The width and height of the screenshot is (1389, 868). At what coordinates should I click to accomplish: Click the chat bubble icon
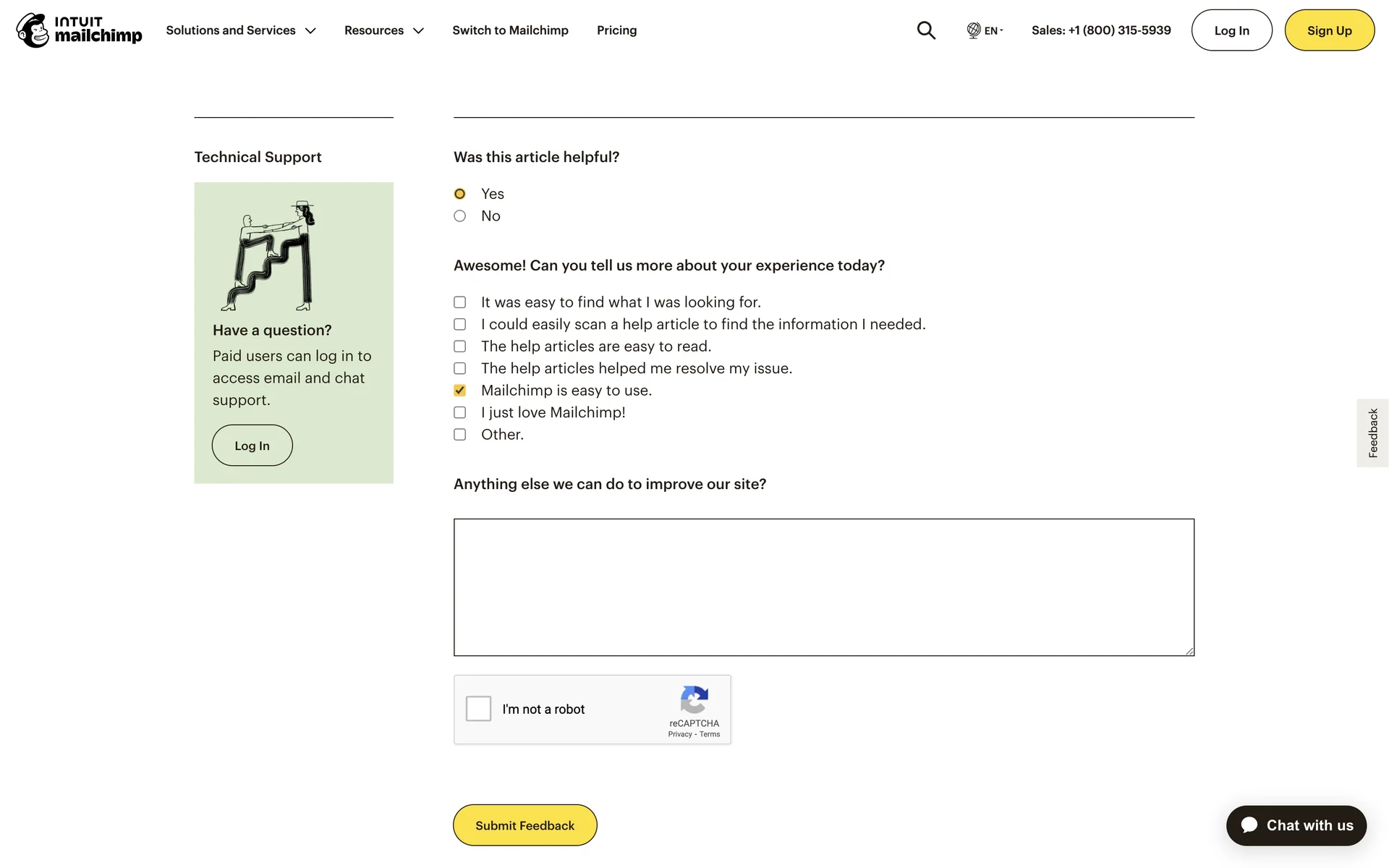tap(1249, 825)
